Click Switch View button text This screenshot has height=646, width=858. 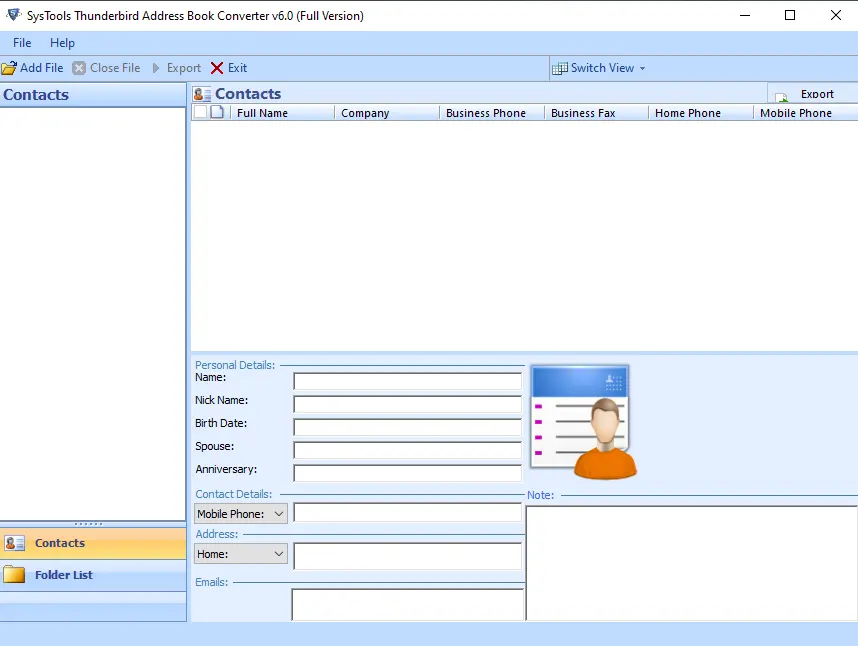(602, 68)
